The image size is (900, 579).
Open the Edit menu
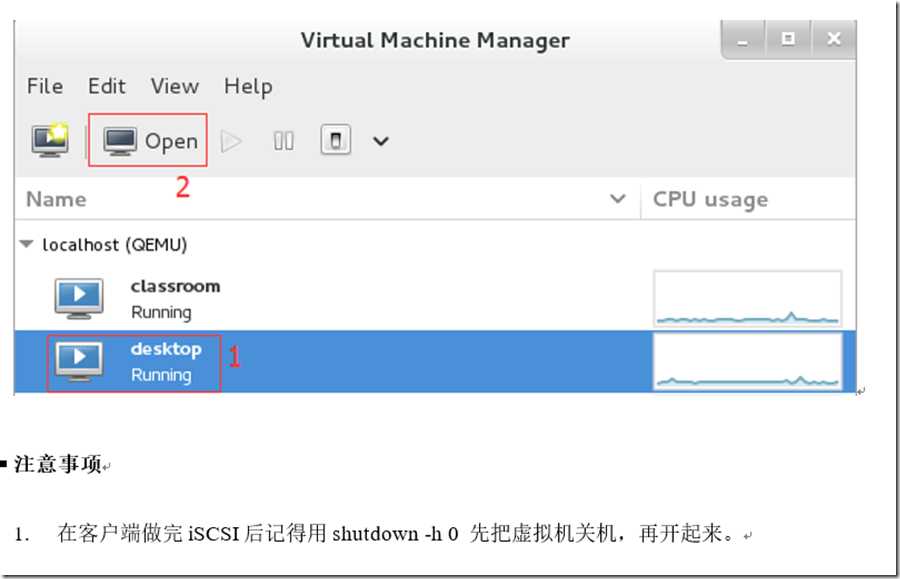[107, 86]
